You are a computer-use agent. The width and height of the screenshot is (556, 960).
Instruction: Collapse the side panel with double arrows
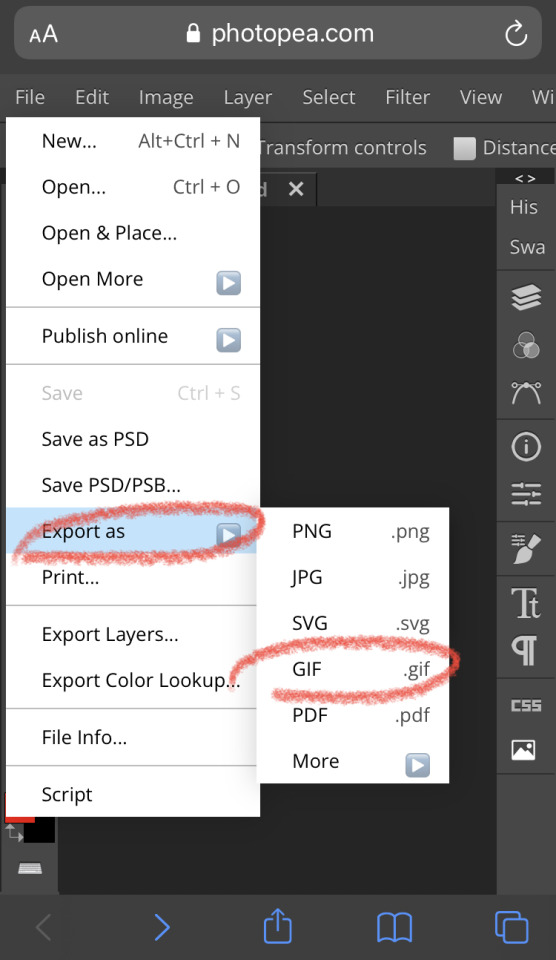[525, 178]
